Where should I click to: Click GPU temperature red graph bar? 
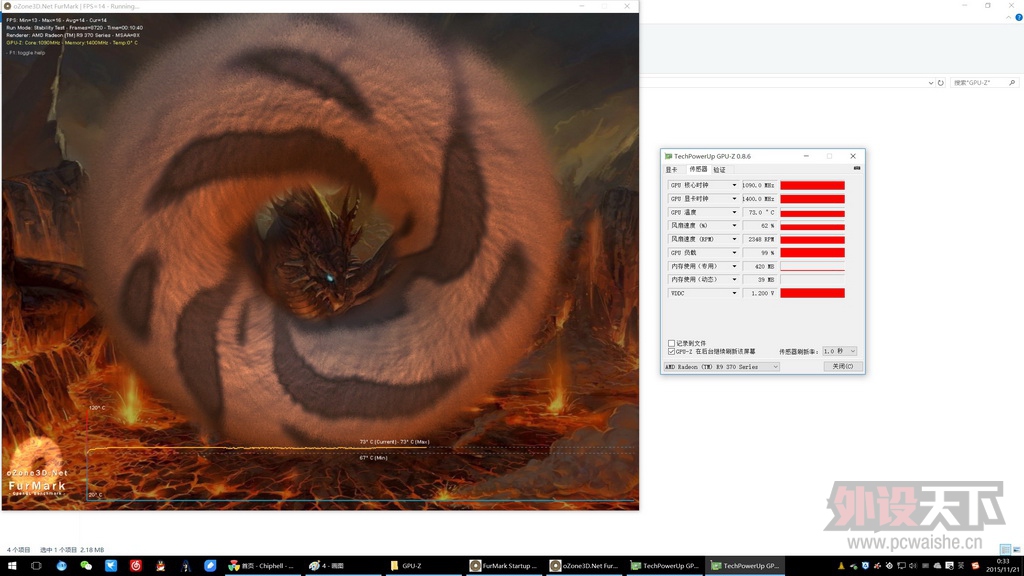click(812, 213)
